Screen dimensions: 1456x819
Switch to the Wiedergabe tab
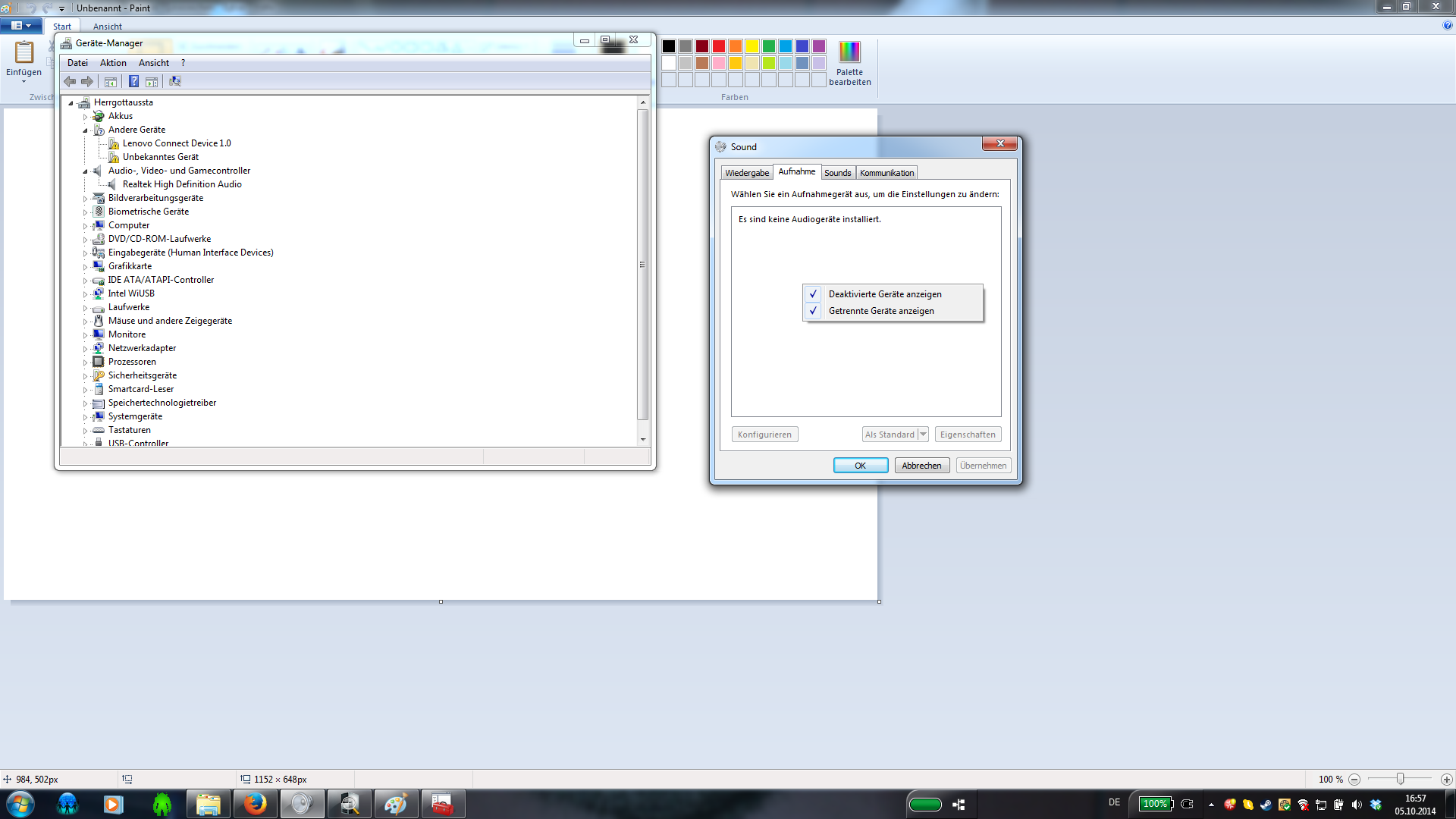pyautogui.click(x=746, y=173)
